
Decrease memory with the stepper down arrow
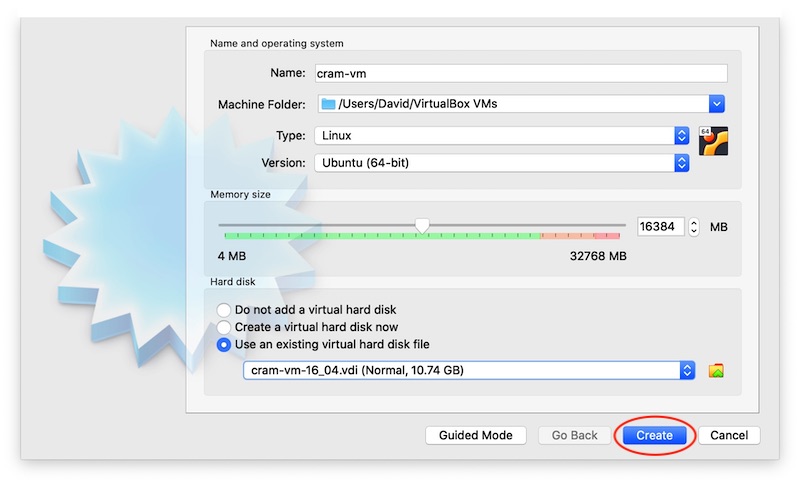point(694,232)
